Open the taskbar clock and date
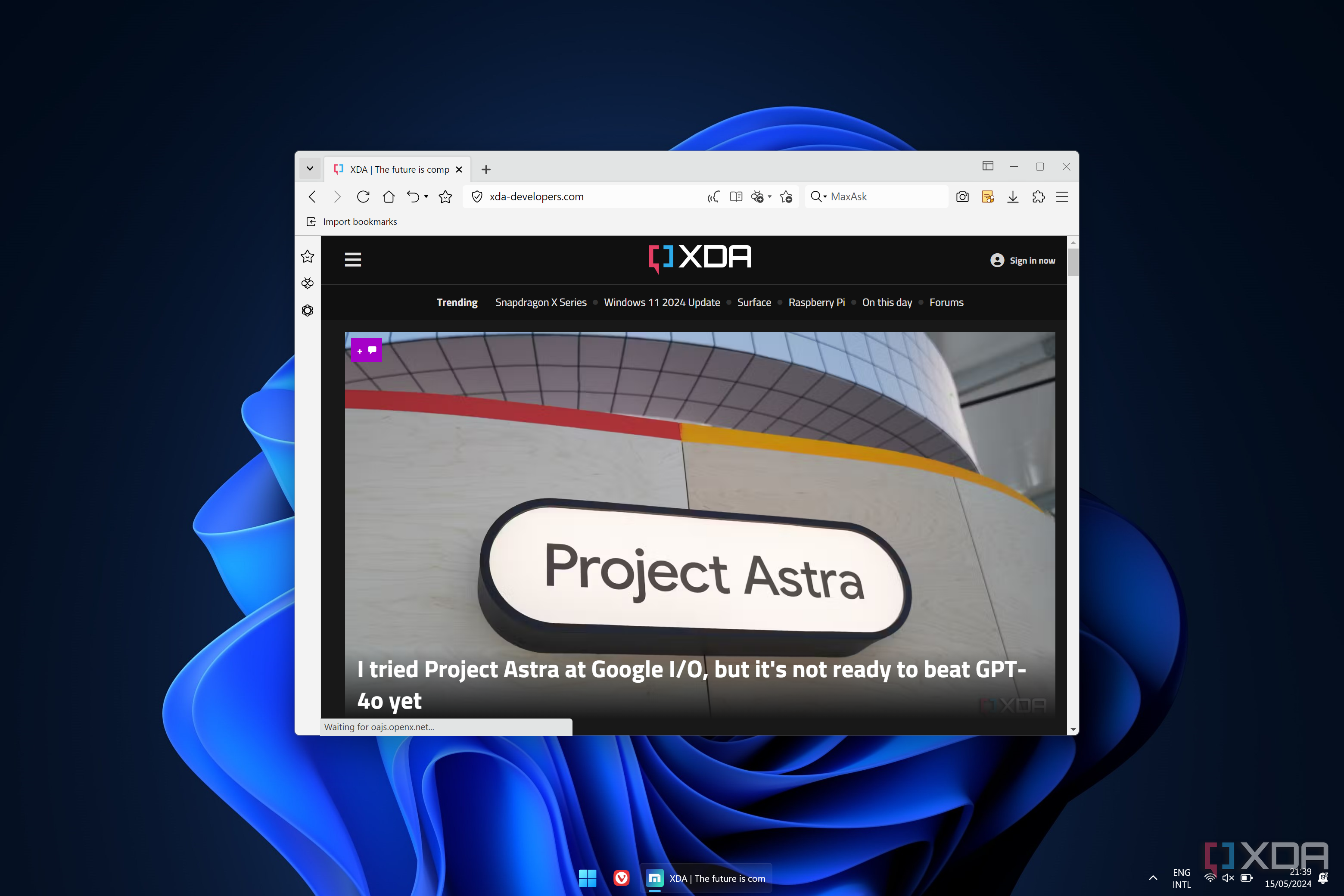Viewport: 1344px width, 896px height. 1288,878
